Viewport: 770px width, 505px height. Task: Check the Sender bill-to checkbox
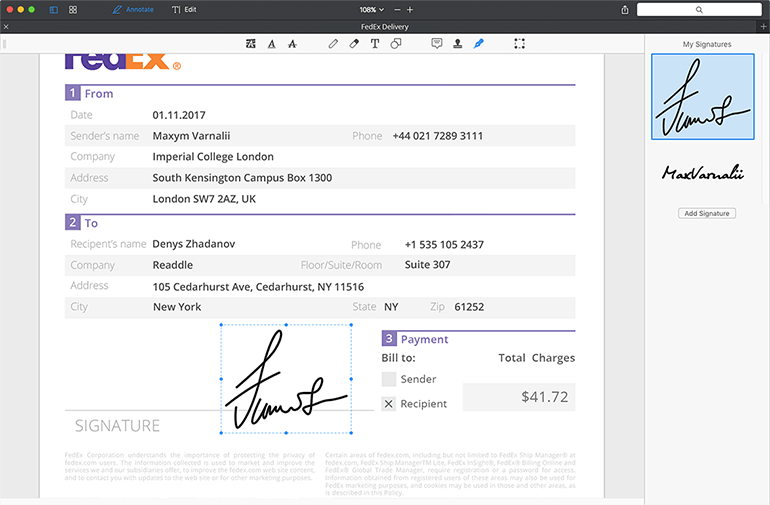[388, 379]
